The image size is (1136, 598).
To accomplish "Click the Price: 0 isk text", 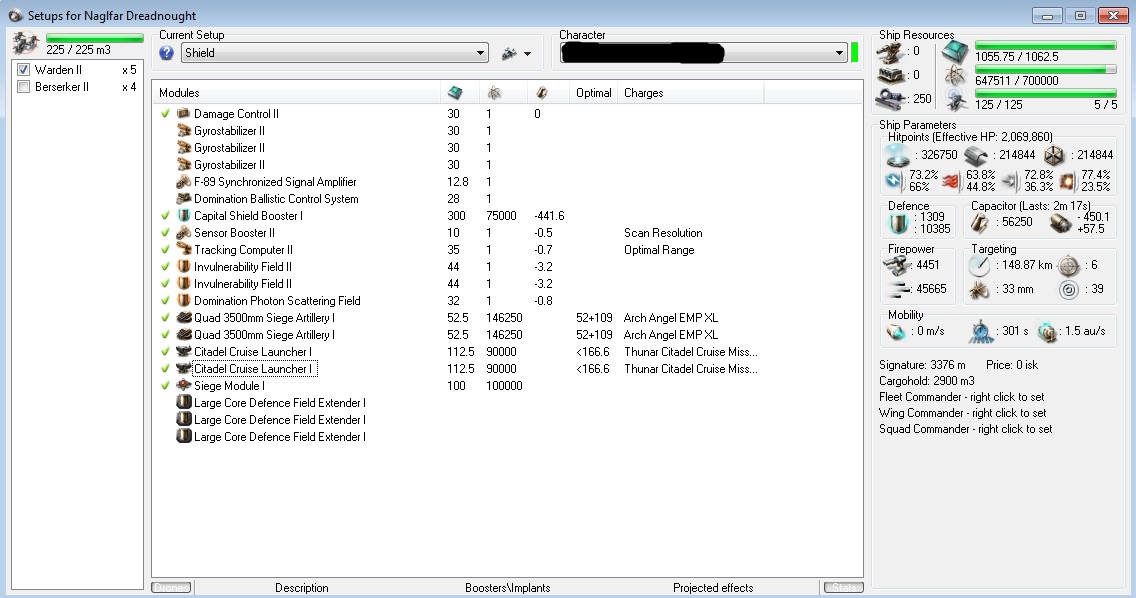I will click(1011, 365).
